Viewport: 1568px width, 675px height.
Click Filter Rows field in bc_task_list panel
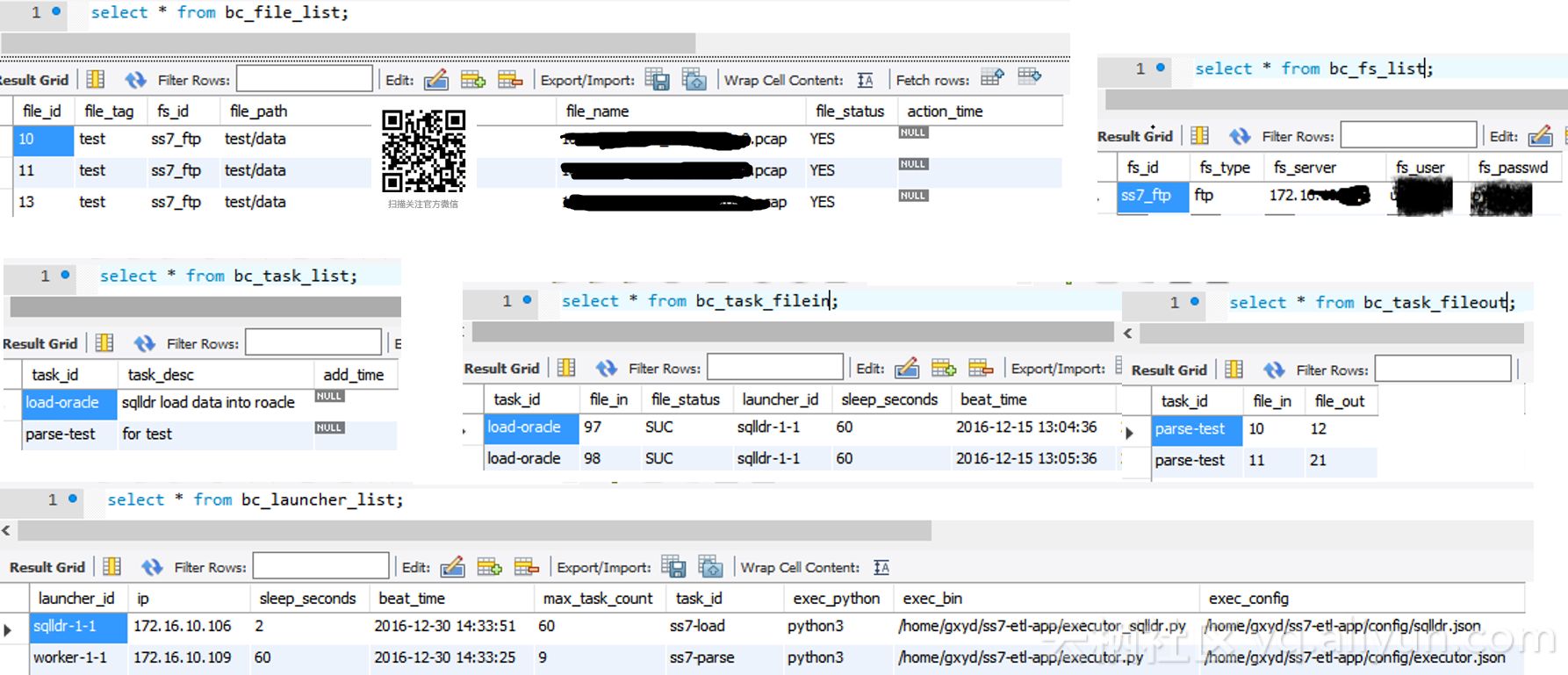[x=313, y=342]
